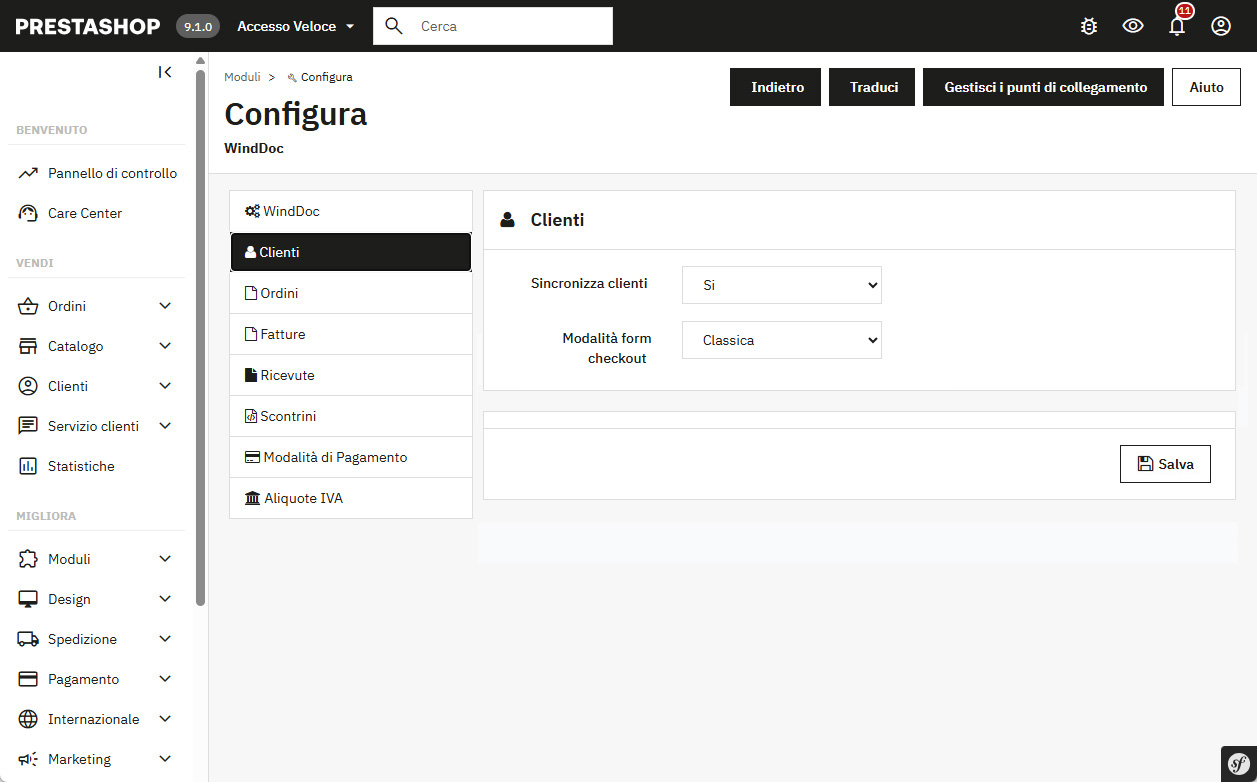Switch to the Scontrini tab
This screenshot has height=782, width=1257.
click(351, 416)
